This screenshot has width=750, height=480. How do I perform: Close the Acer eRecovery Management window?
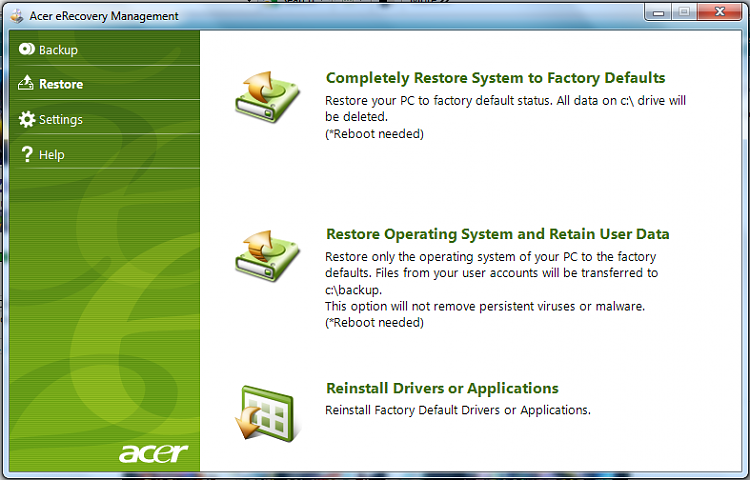(x=719, y=12)
